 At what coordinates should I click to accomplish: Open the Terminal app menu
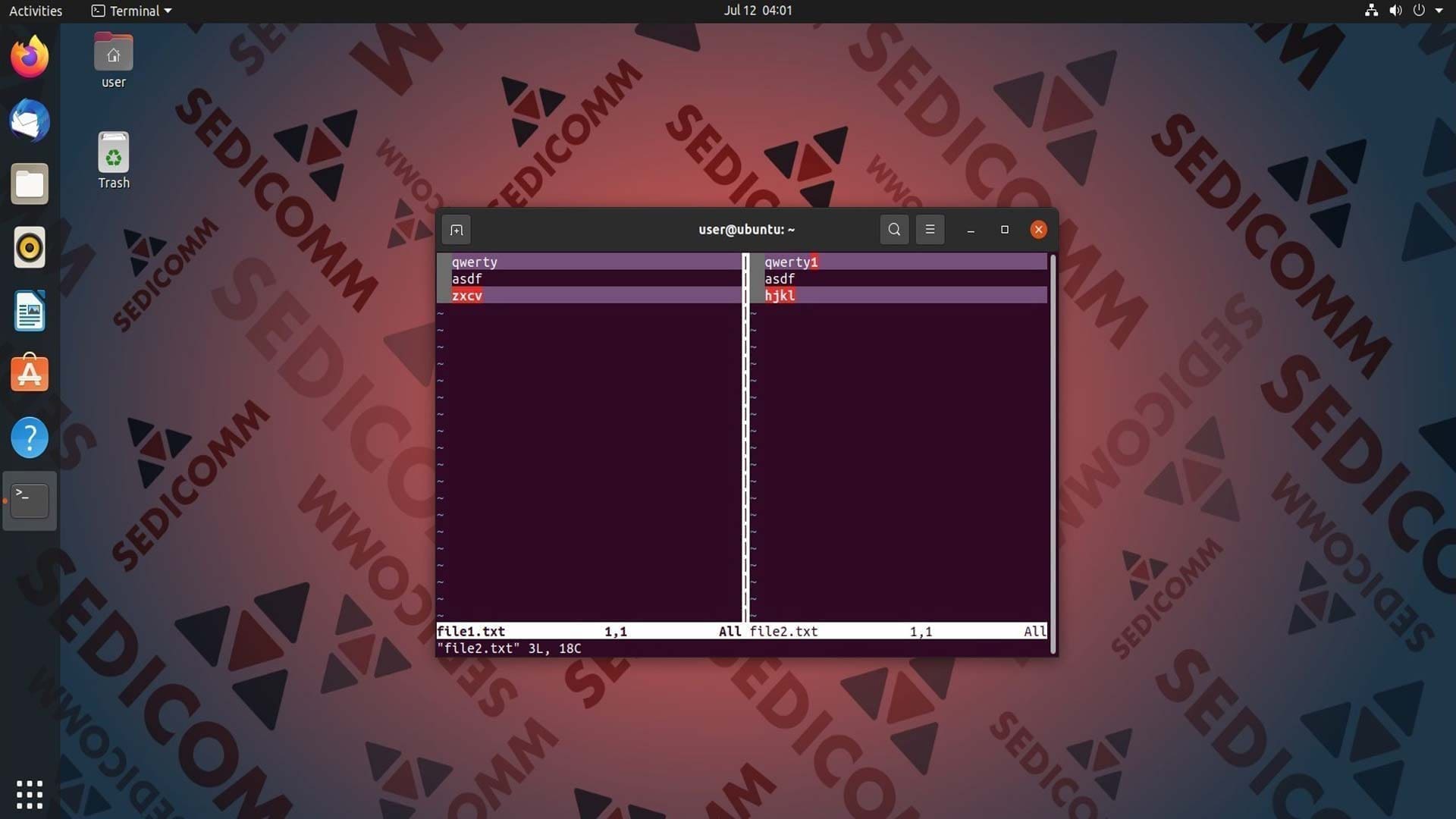pos(132,11)
